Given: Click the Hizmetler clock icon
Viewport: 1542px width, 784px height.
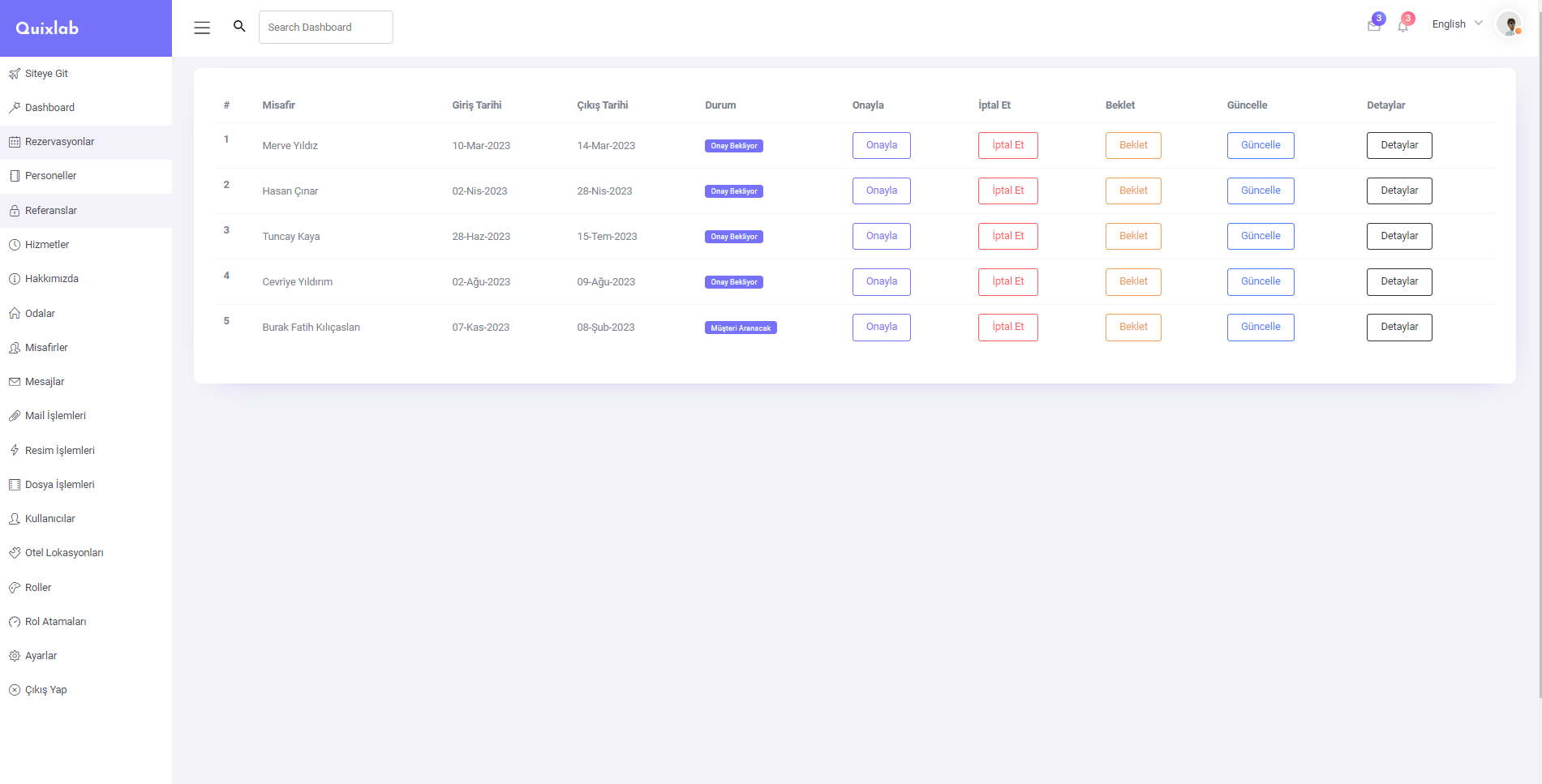Looking at the screenshot, I should point(15,245).
